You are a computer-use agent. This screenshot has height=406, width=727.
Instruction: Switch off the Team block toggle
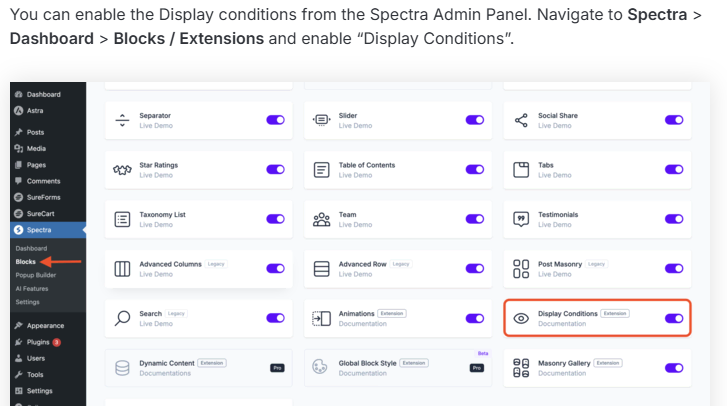pos(474,219)
